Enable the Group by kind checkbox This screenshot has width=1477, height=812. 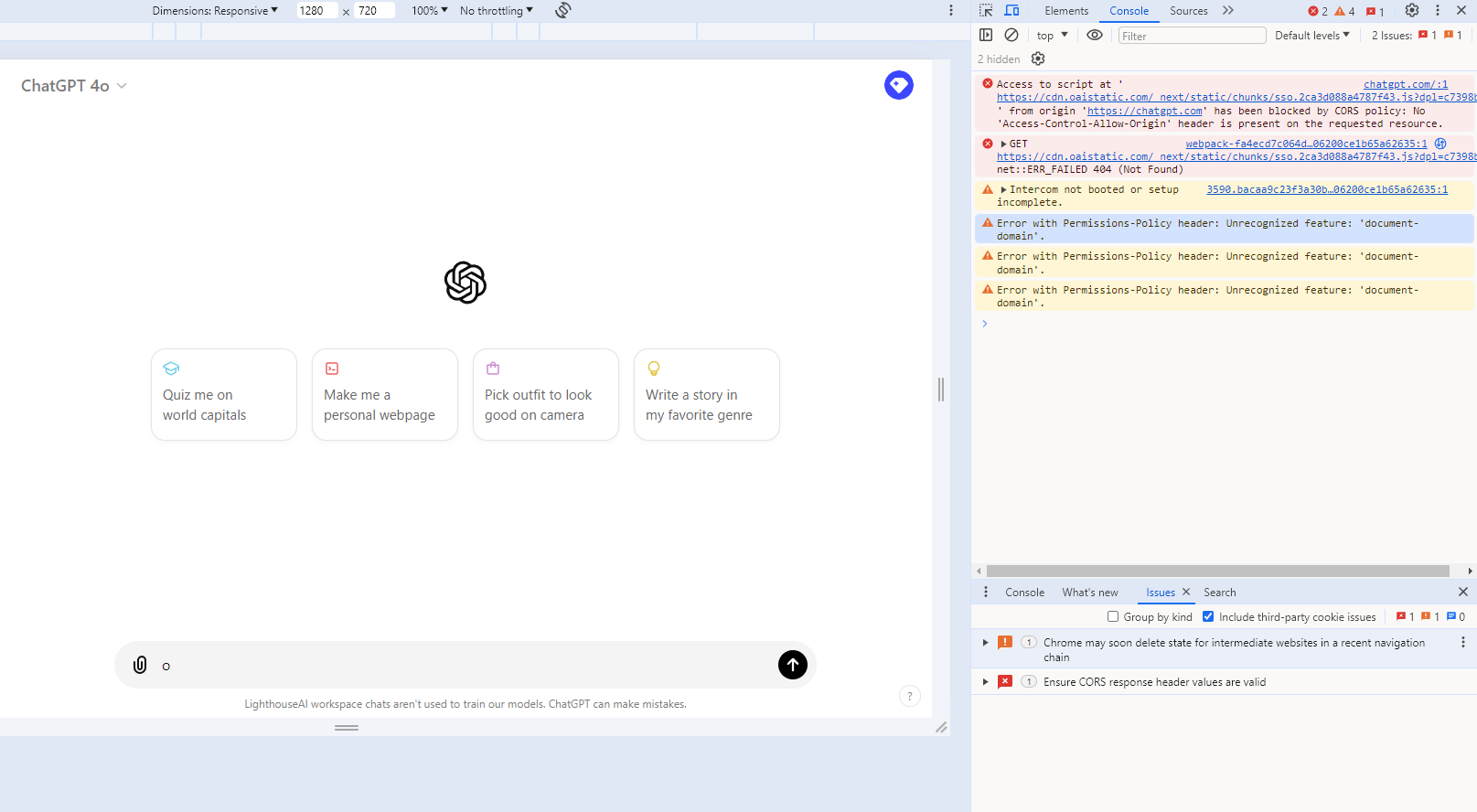coord(1113,616)
